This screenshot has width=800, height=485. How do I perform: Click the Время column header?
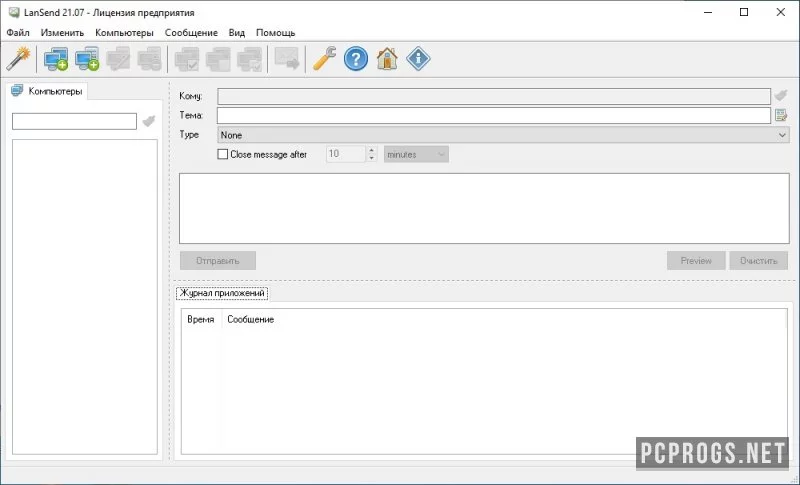(x=201, y=319)
